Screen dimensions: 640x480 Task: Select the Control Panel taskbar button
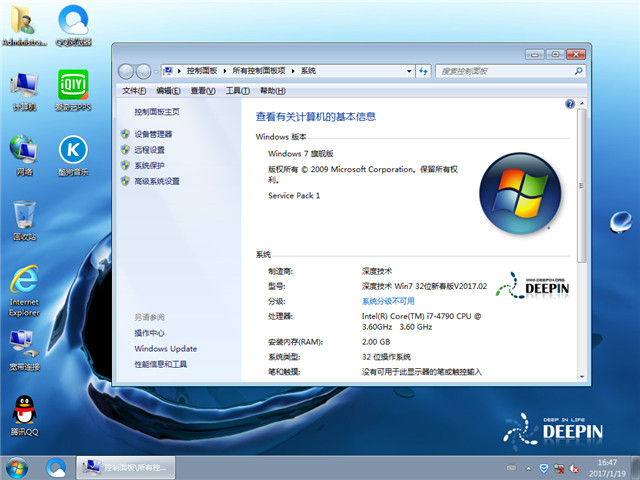coord(126,468)
